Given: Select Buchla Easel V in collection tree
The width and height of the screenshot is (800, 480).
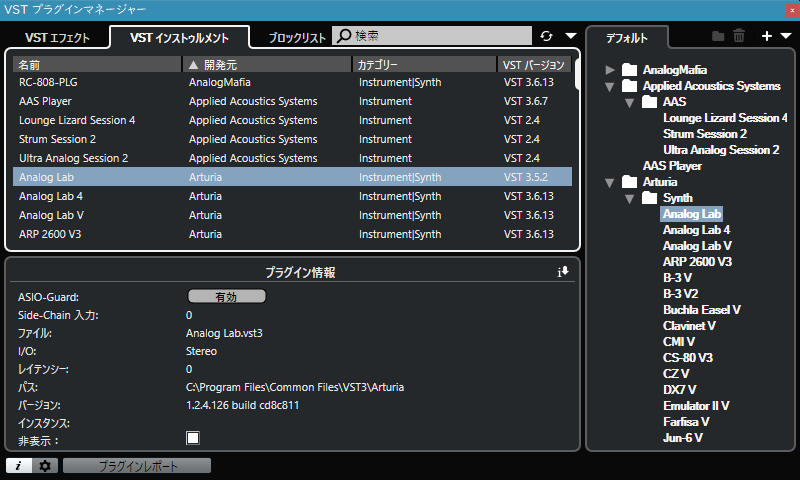Looking at the screenshot, I should coord(702,310).
